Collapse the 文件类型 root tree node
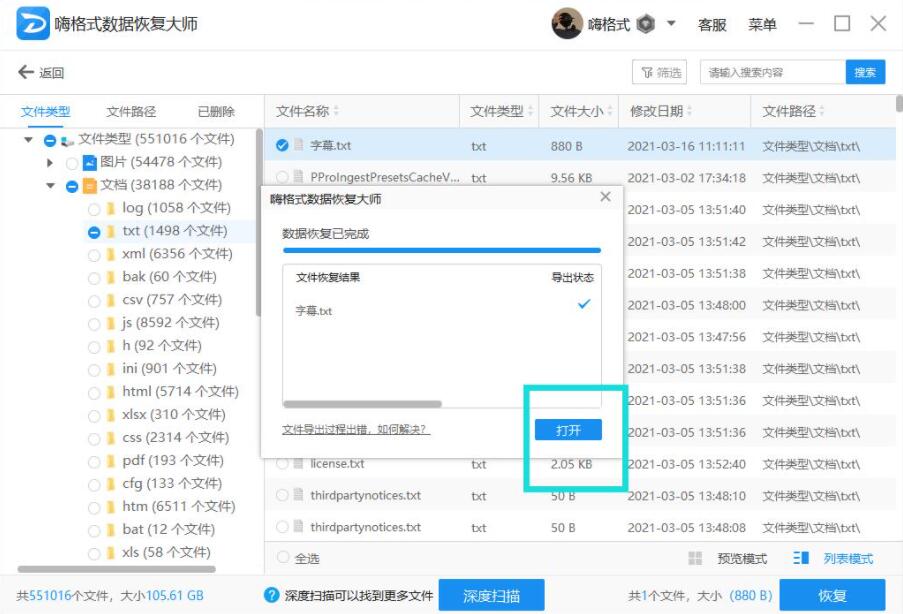The height and width of the screenshot is (614, 903). tap(28, 139)
